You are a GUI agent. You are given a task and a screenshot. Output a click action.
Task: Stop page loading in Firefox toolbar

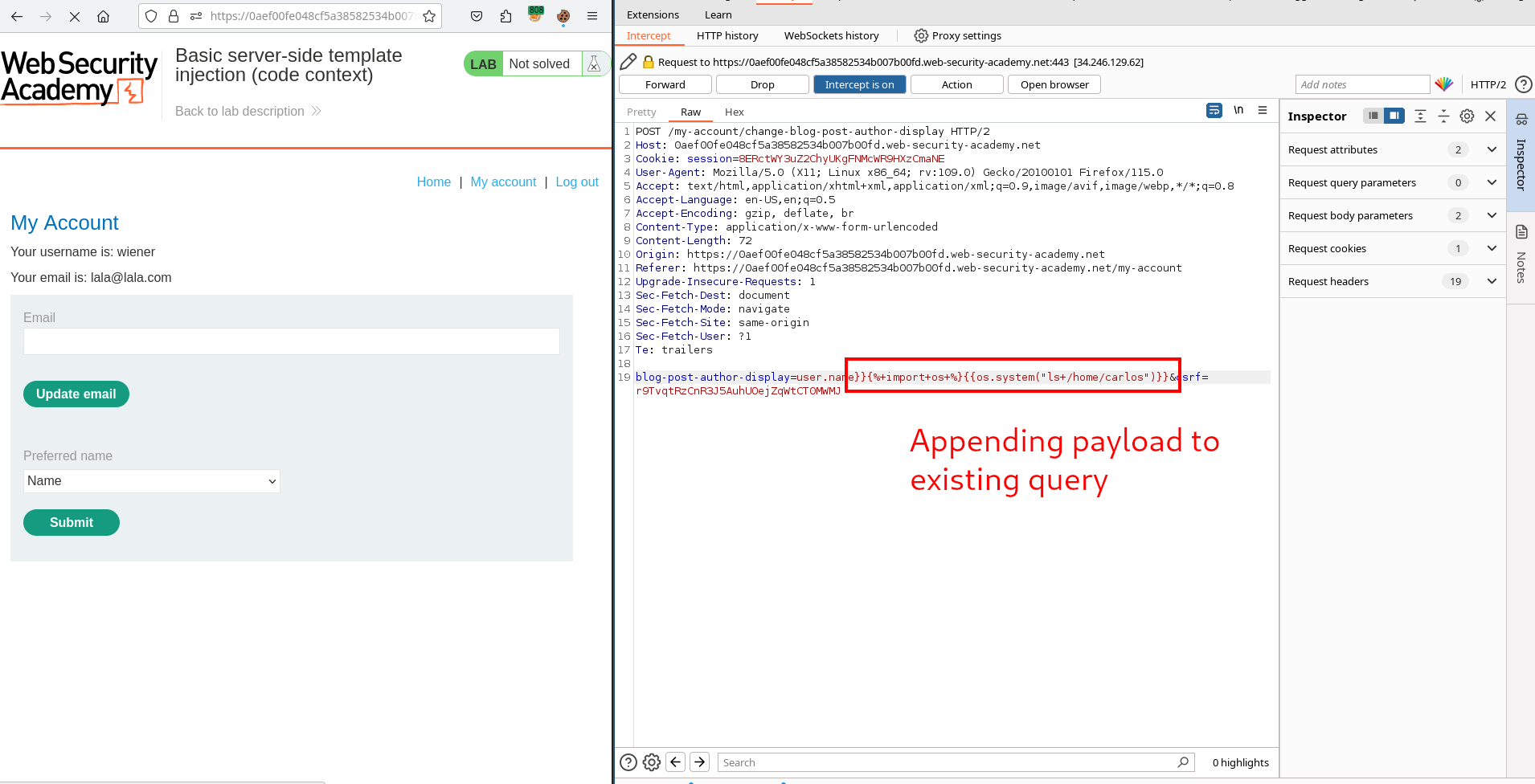point(75,16)
